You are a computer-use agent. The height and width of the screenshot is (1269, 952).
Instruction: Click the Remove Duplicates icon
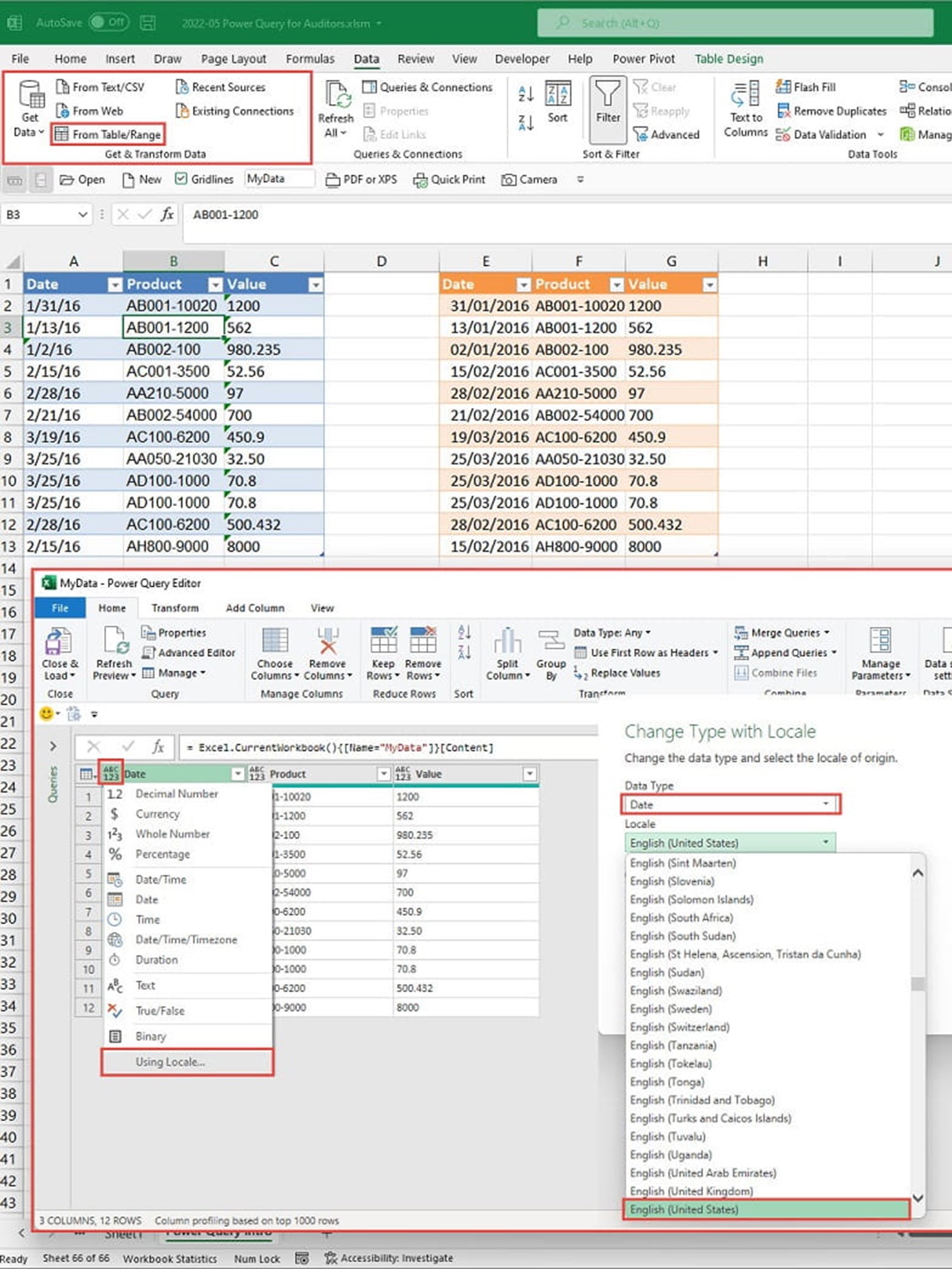tap(784, 111)
